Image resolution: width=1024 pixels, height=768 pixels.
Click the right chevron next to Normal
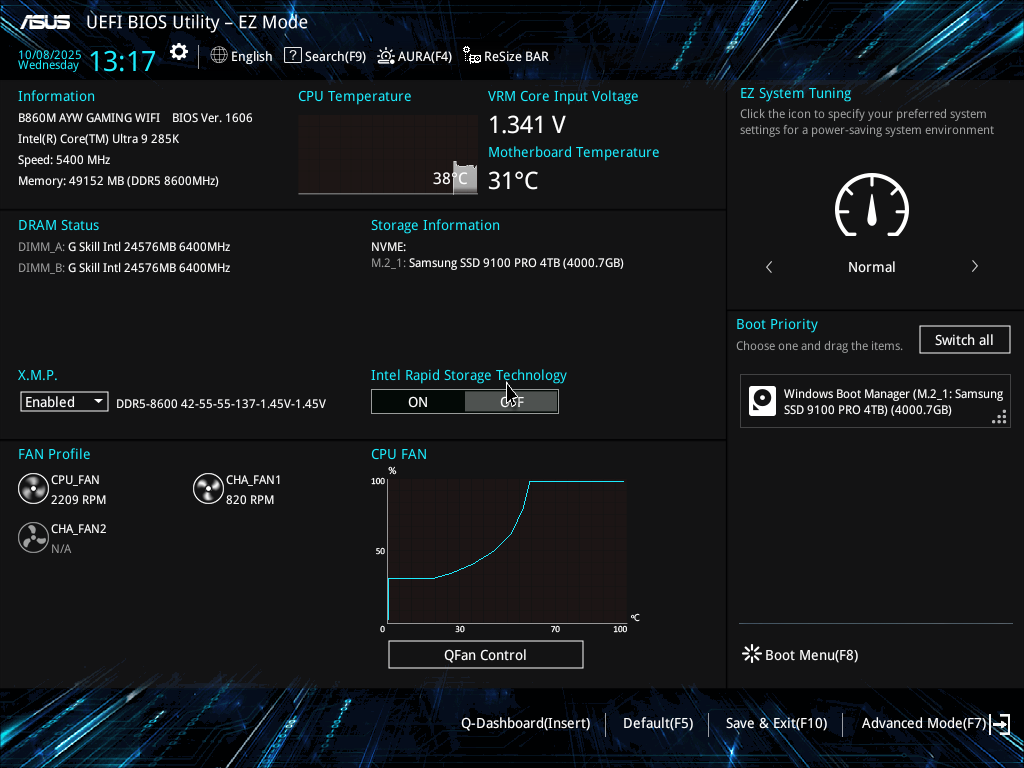(974, 267)
